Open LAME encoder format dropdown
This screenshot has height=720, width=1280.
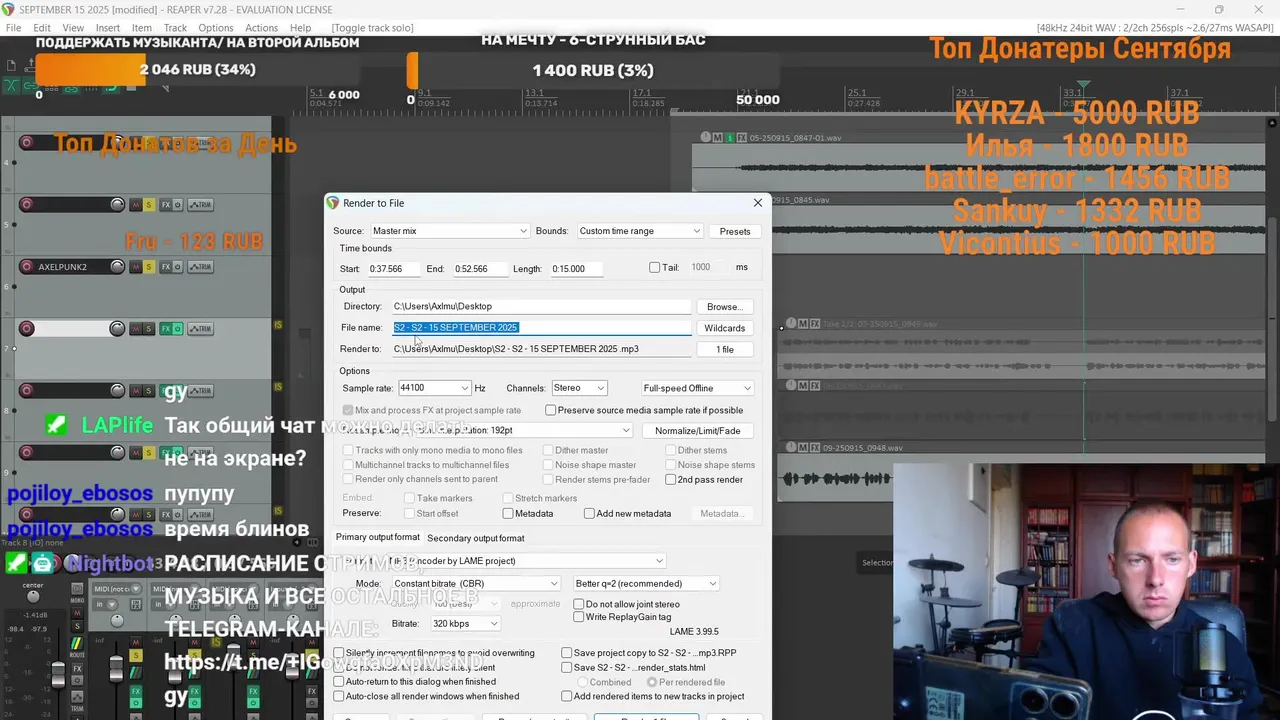coord(525,561)
